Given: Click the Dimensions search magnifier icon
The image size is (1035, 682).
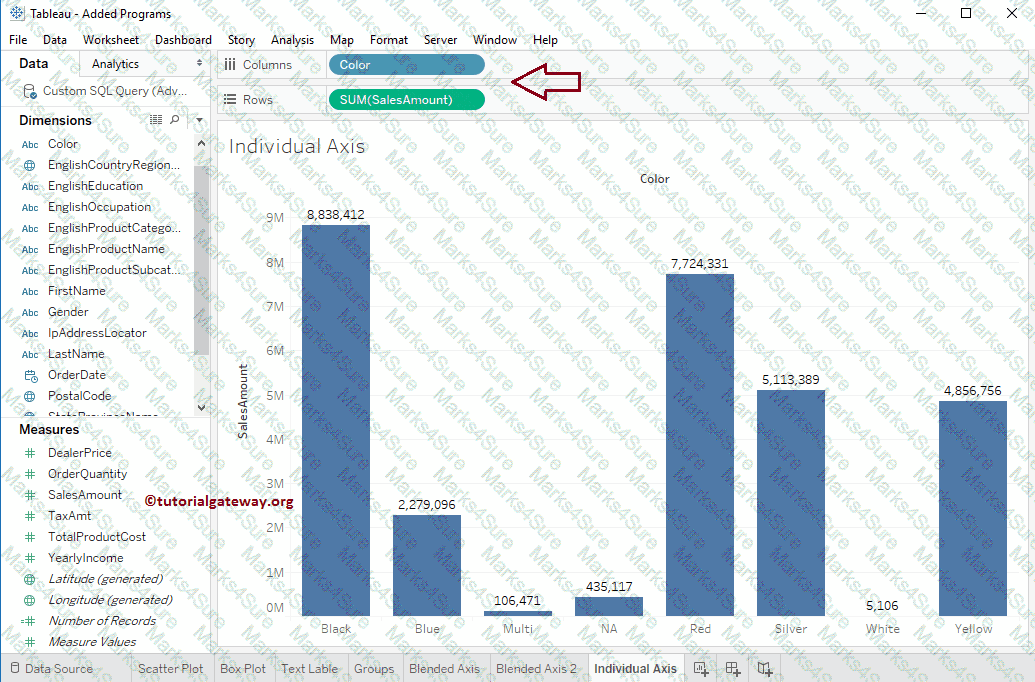Looking at the screenshot, I should point(175,120).
